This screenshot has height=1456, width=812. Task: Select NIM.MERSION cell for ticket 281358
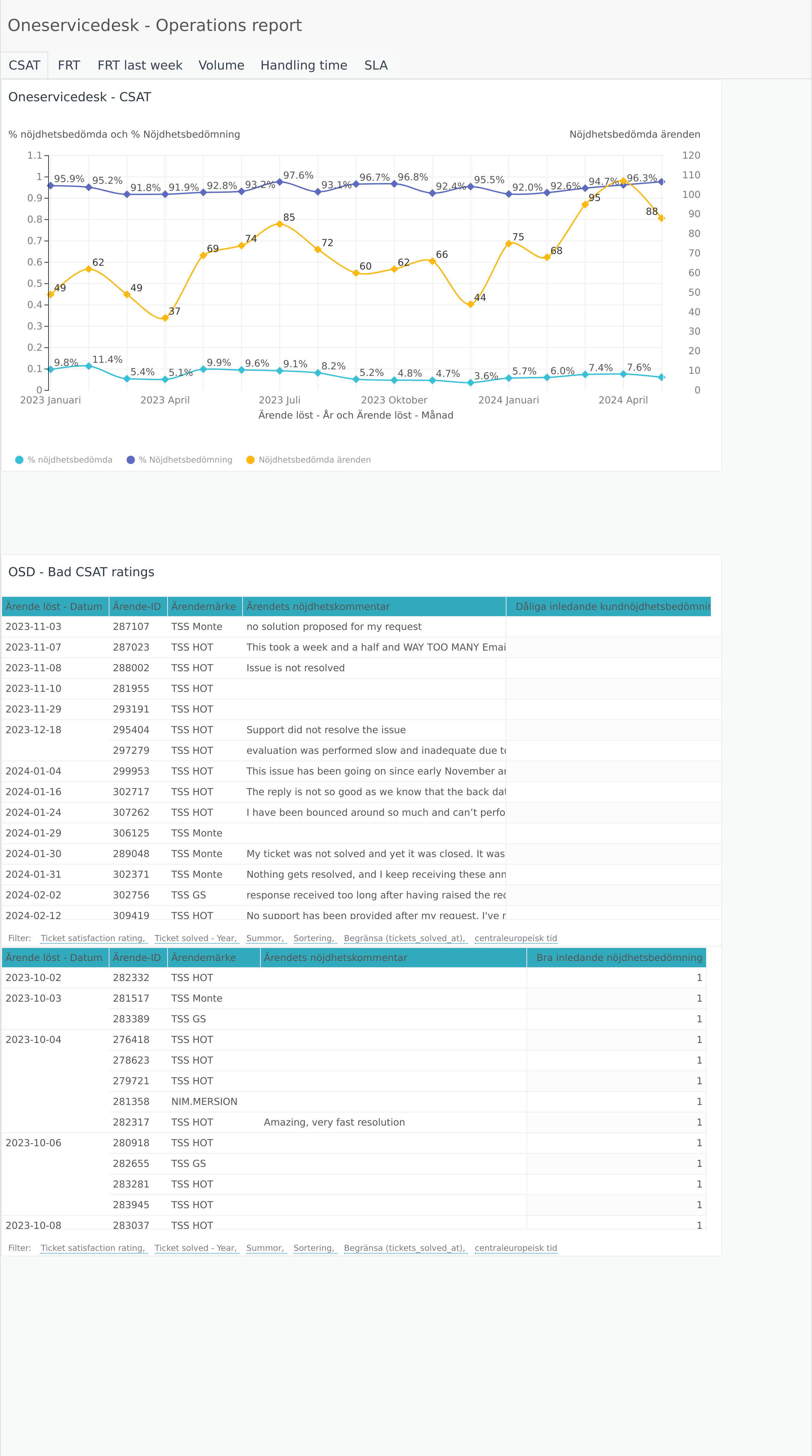click(x=214, y=1101)
